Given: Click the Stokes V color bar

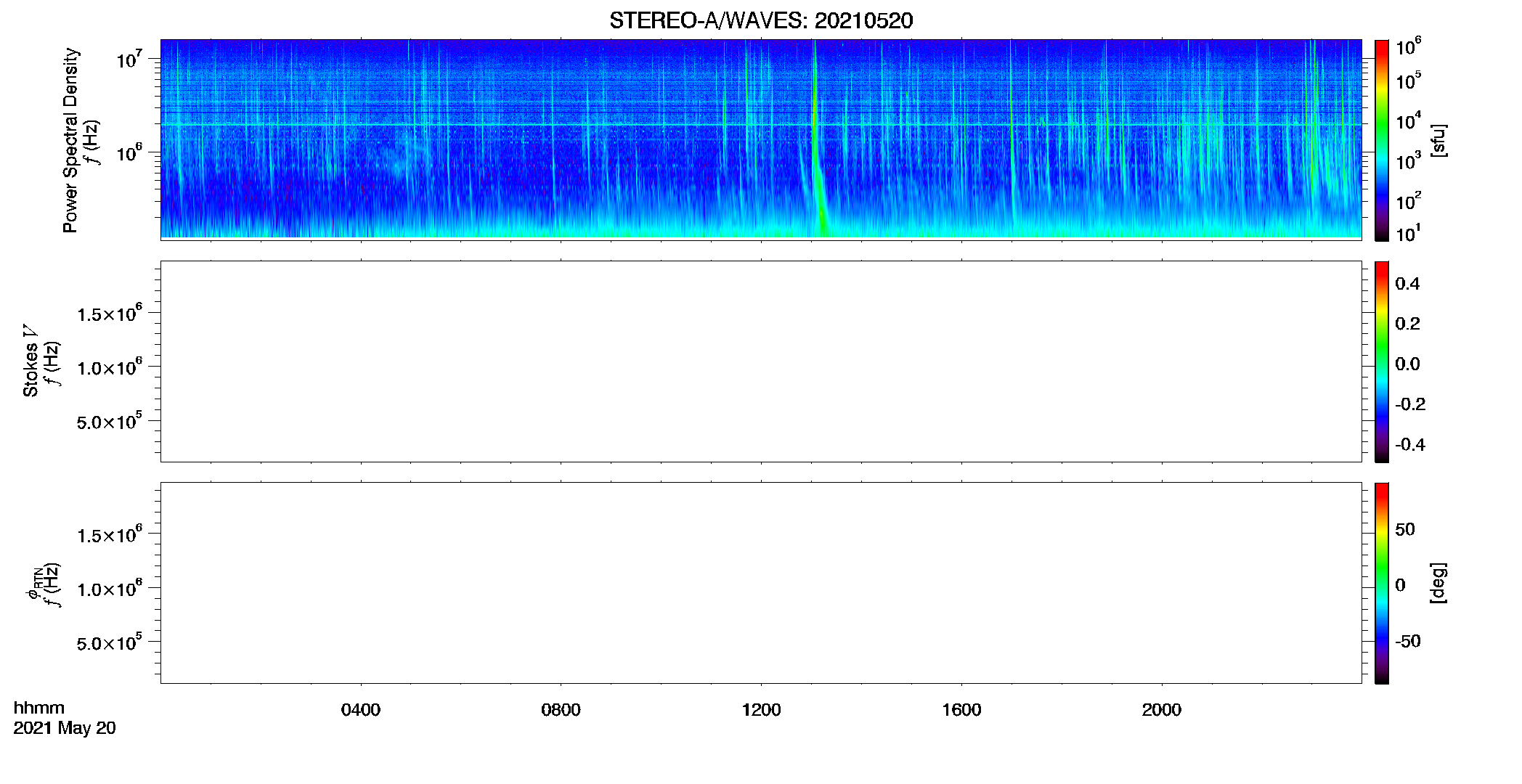Looking at the screenshot, I should [x=1382, y=362].
